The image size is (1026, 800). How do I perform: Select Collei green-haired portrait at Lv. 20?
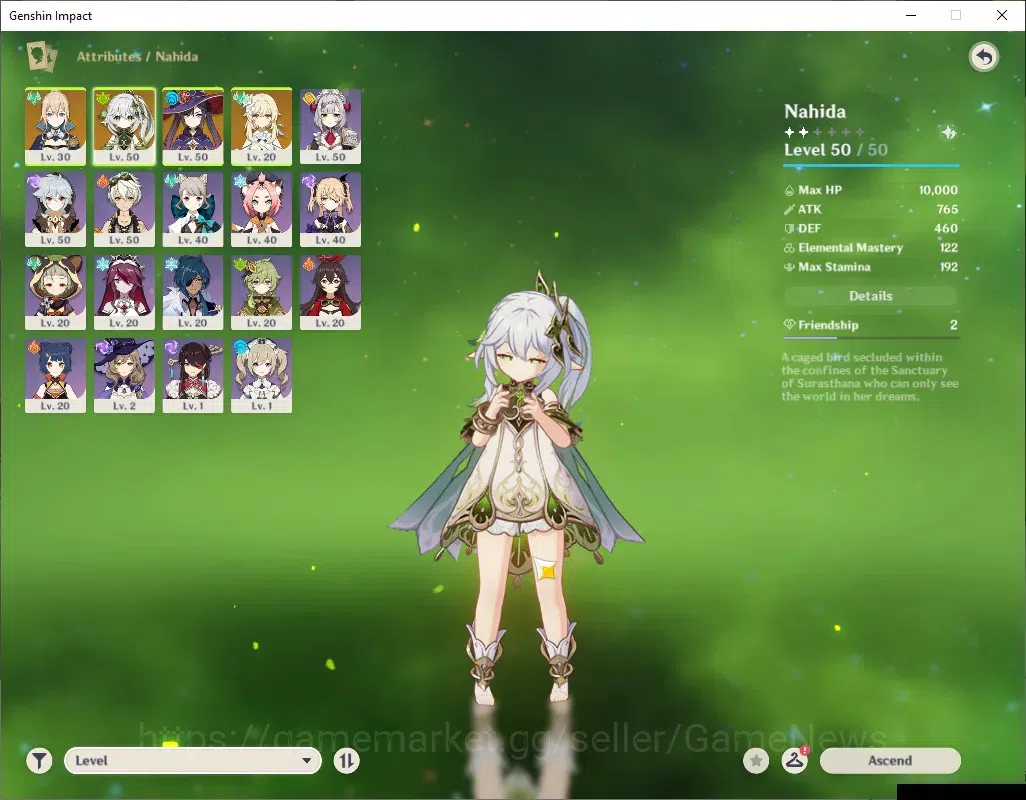point(262,292)
